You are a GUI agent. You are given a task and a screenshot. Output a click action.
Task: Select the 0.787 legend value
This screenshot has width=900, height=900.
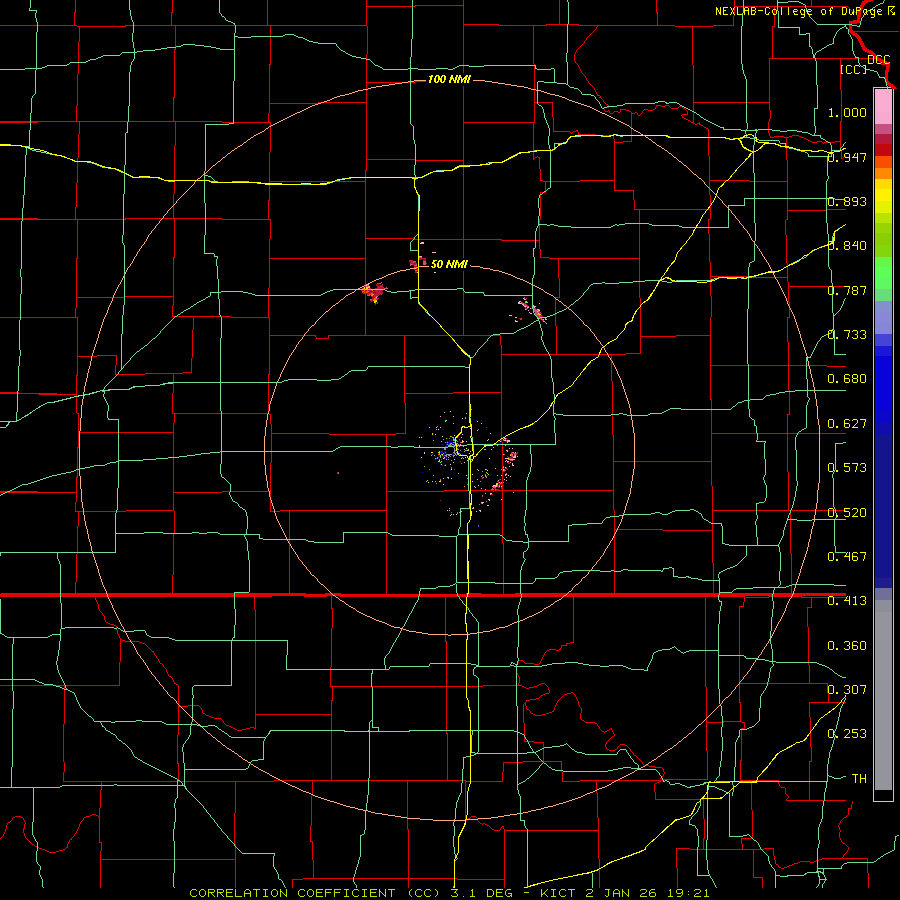point(847,290)
